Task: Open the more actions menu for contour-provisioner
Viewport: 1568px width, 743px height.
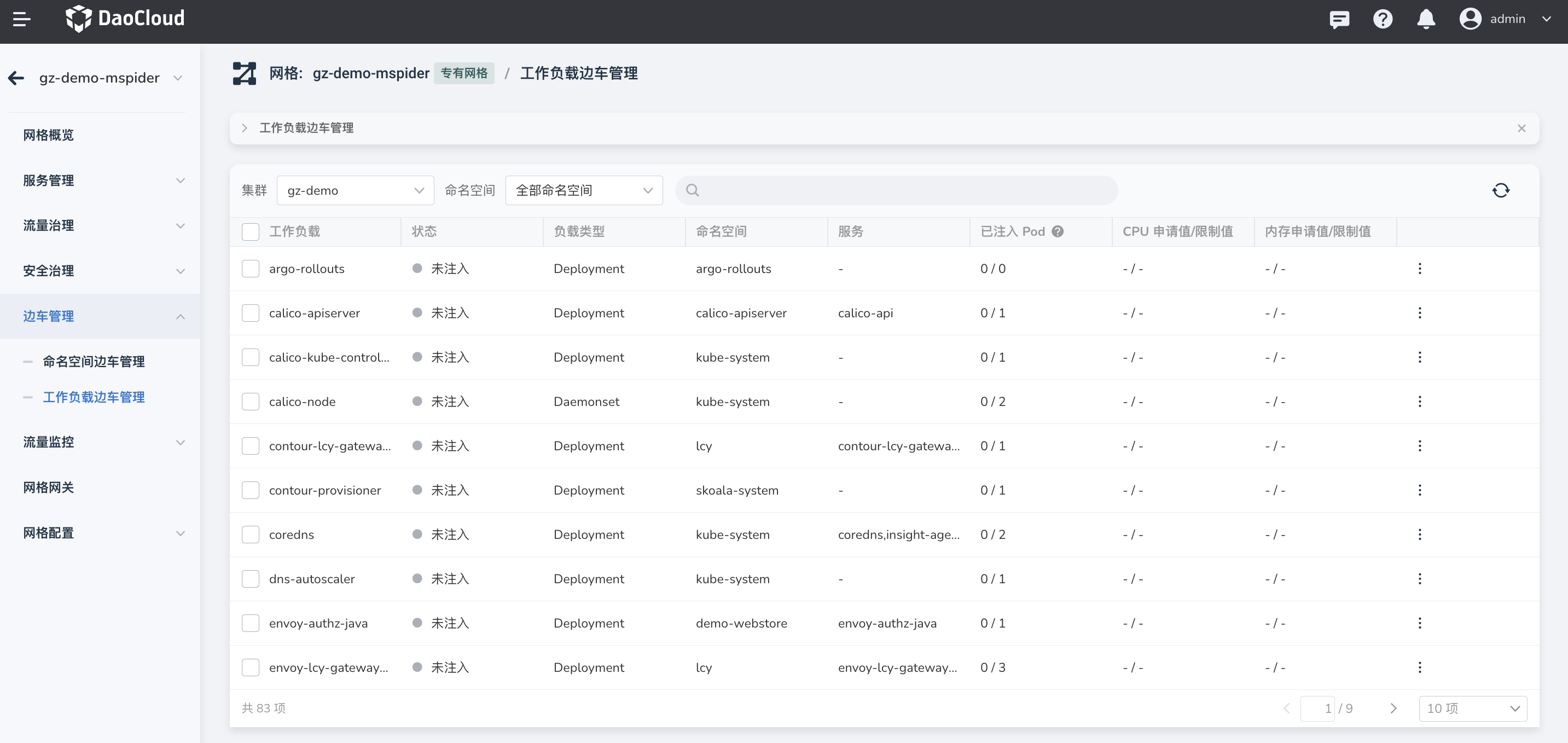Action: [1420, 490]
